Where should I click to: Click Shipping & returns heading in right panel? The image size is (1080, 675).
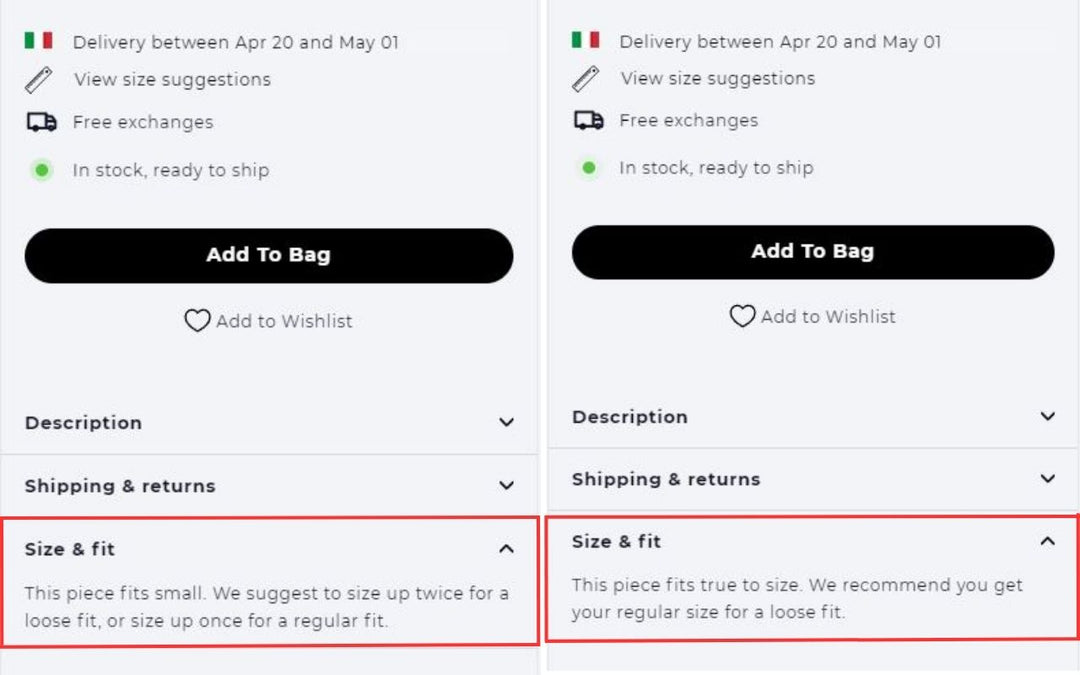pyautogui.click(x=665, y=479)
